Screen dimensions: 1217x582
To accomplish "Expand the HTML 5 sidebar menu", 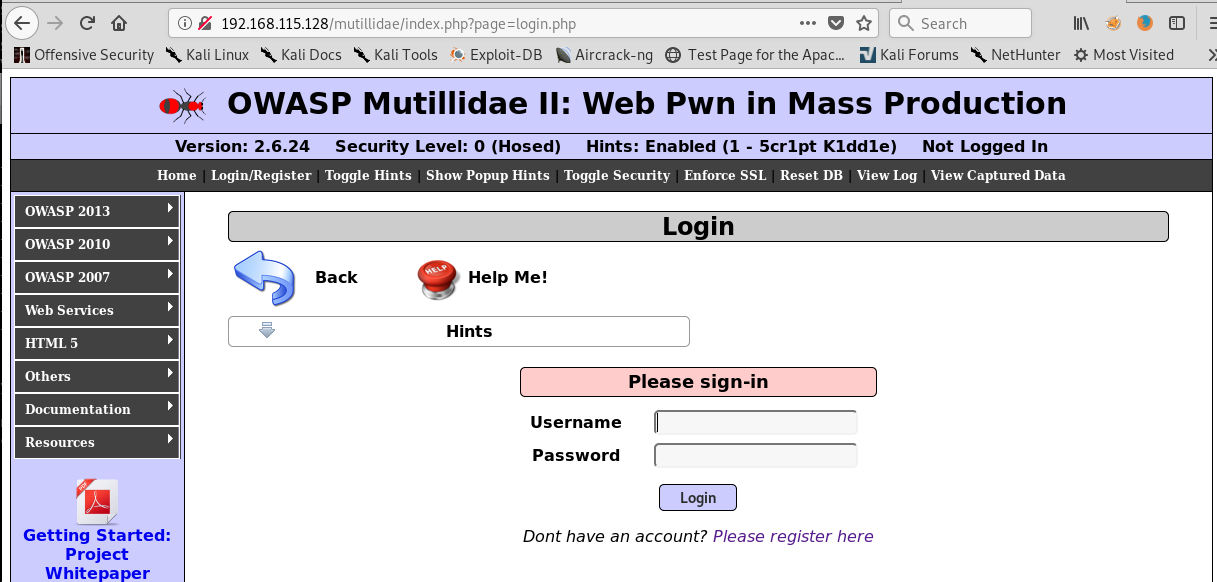I will click(x=97, y=343).
